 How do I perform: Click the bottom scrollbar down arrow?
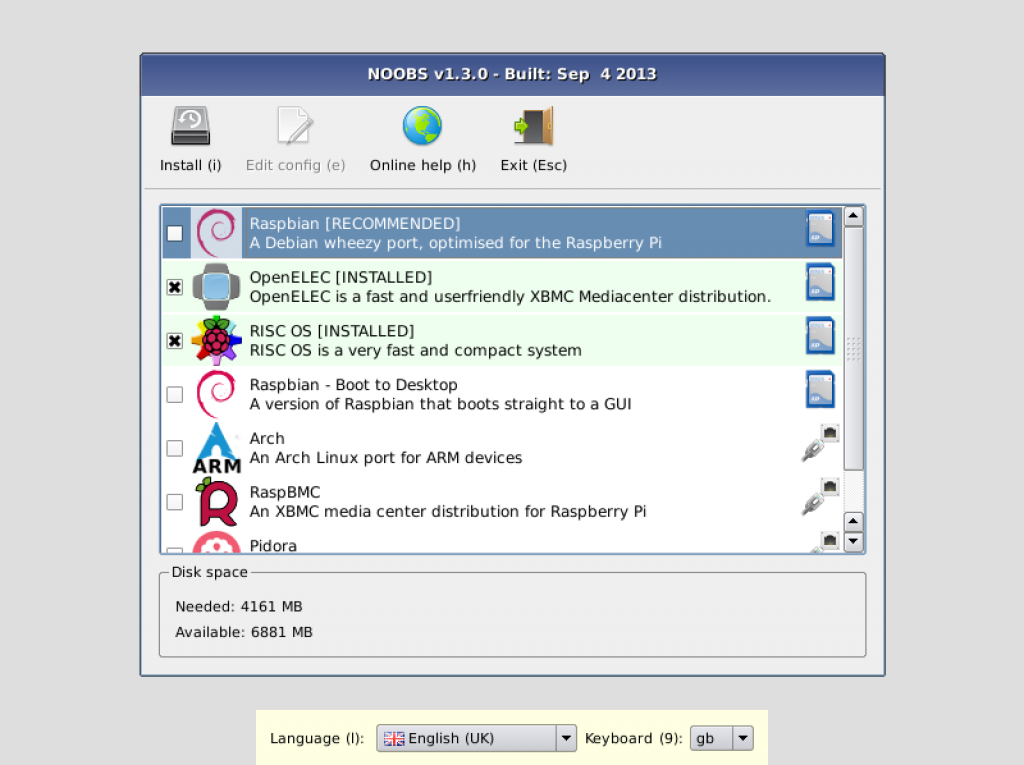click(x=853, y=542)
